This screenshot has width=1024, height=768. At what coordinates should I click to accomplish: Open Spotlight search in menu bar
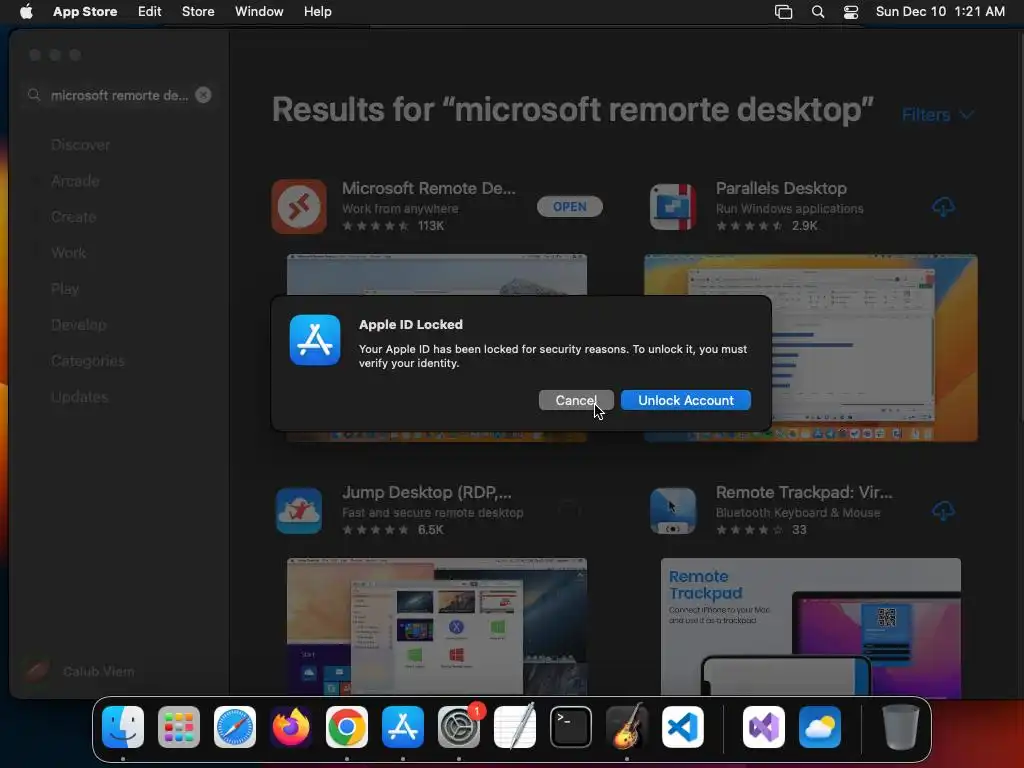click(x=818, y=12)
